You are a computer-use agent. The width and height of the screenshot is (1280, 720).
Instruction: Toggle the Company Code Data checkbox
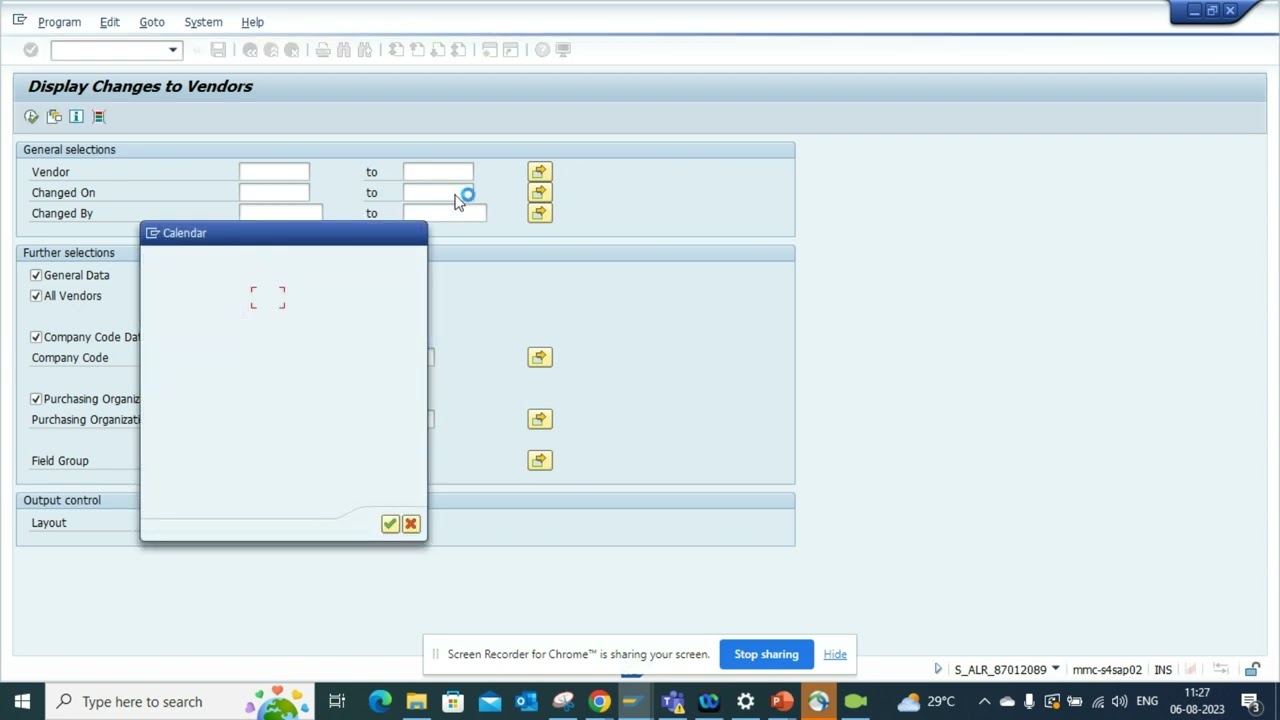pos(36,337)
